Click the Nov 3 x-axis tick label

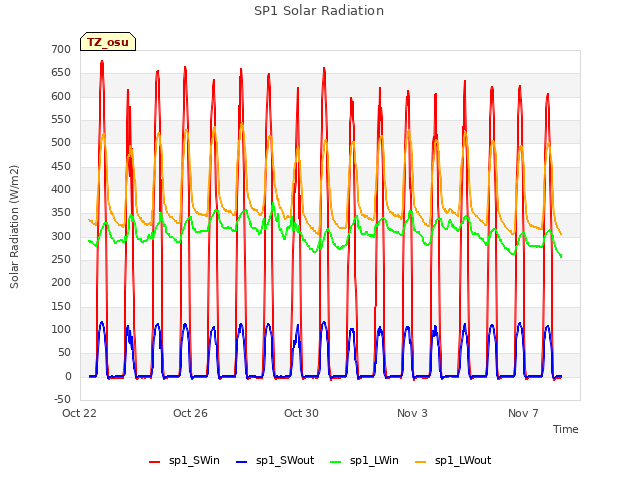[x=412, y=413]
